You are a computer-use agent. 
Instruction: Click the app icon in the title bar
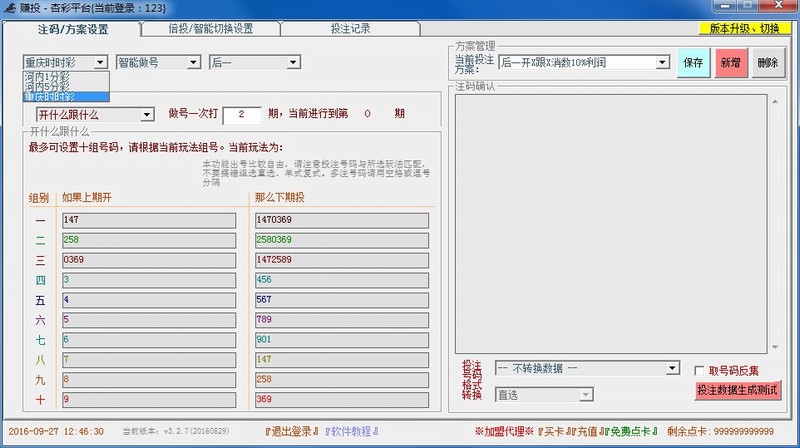click(8, 8)
